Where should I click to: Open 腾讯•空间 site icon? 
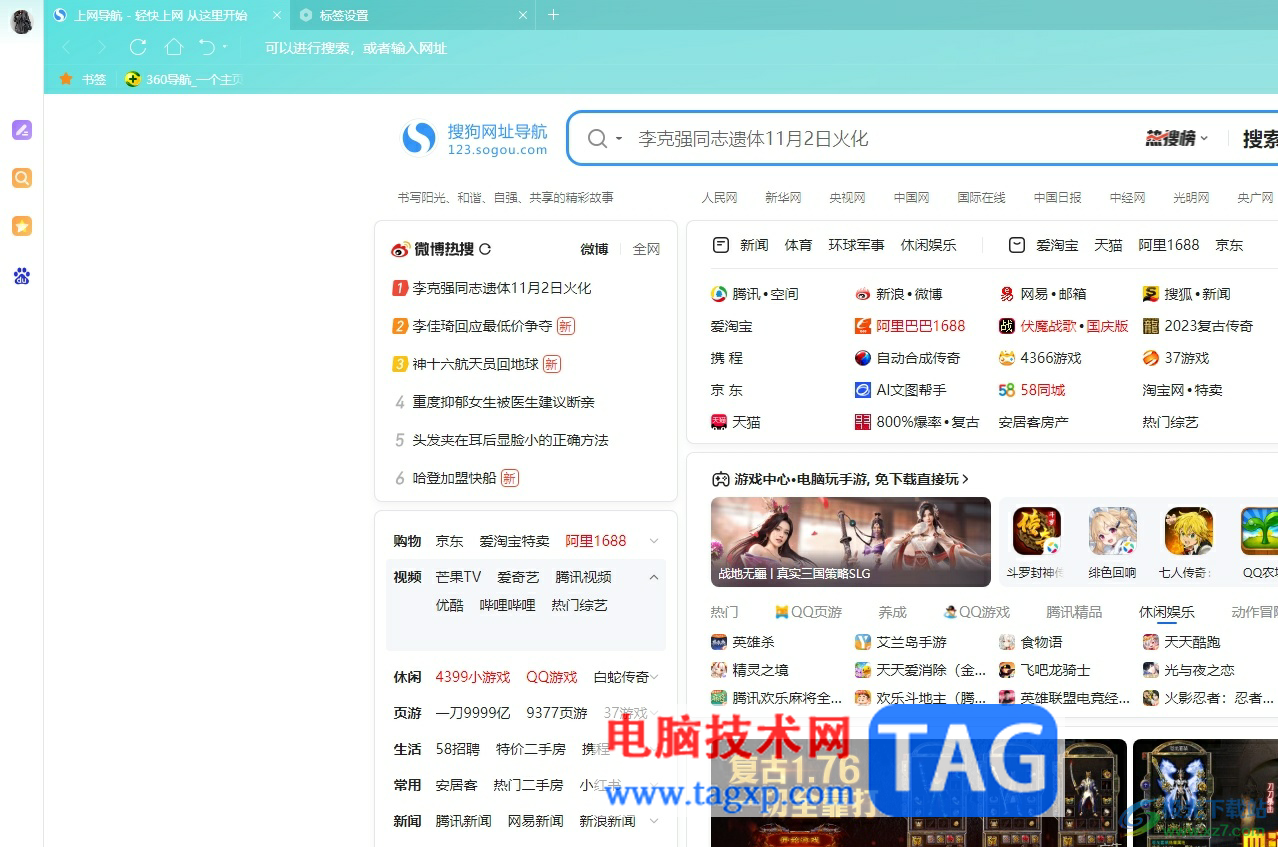click(x=719, y=294)
